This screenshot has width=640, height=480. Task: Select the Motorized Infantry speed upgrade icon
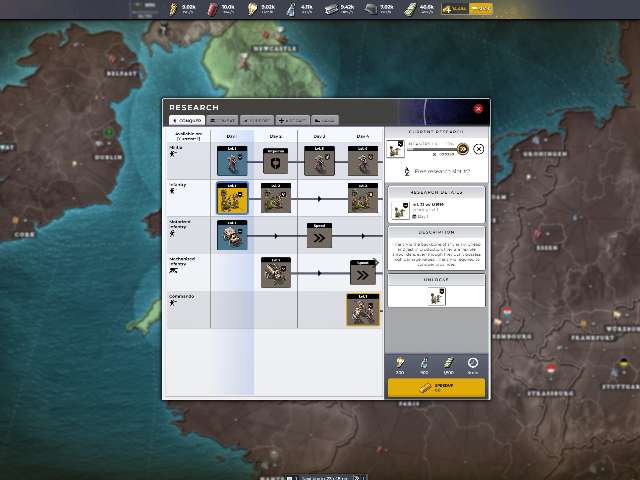pos(319,236)
